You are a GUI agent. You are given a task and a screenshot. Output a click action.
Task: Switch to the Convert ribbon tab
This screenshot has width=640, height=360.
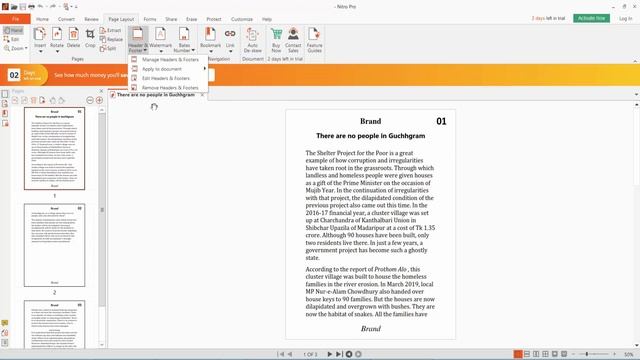pos(66,19)
